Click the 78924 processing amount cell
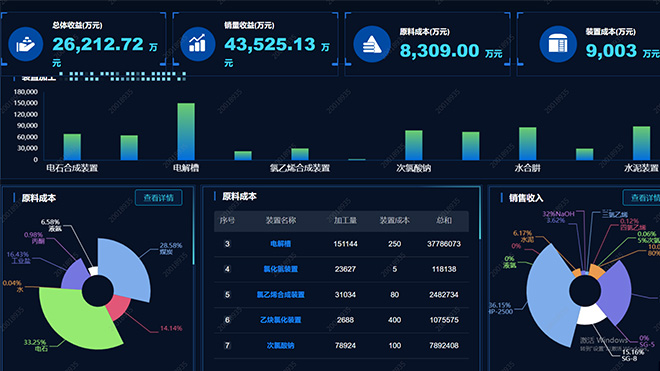660x371 pixels. tap(345, 345)
